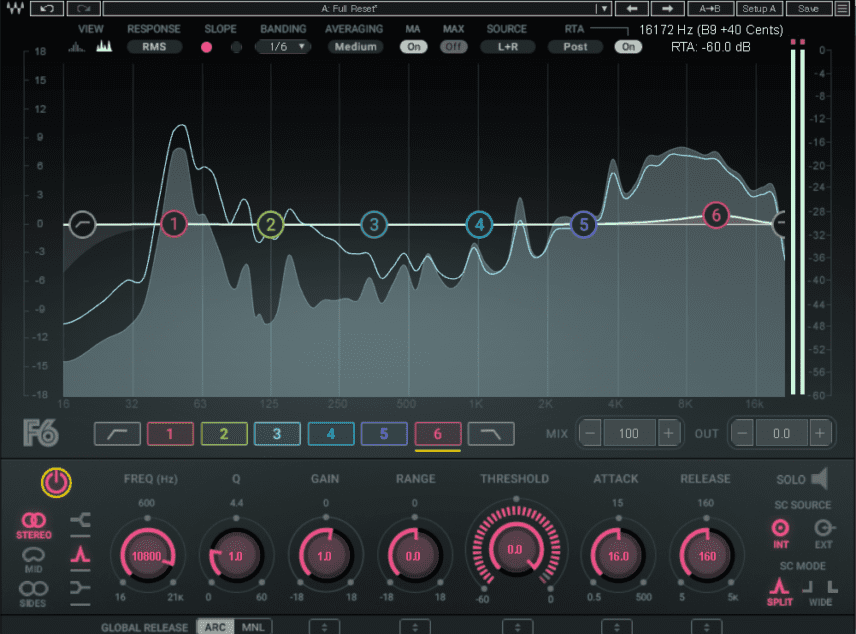856x634 pixels.
Task: Open the hamburger menu beside Save
Action: tap(843, 8)
